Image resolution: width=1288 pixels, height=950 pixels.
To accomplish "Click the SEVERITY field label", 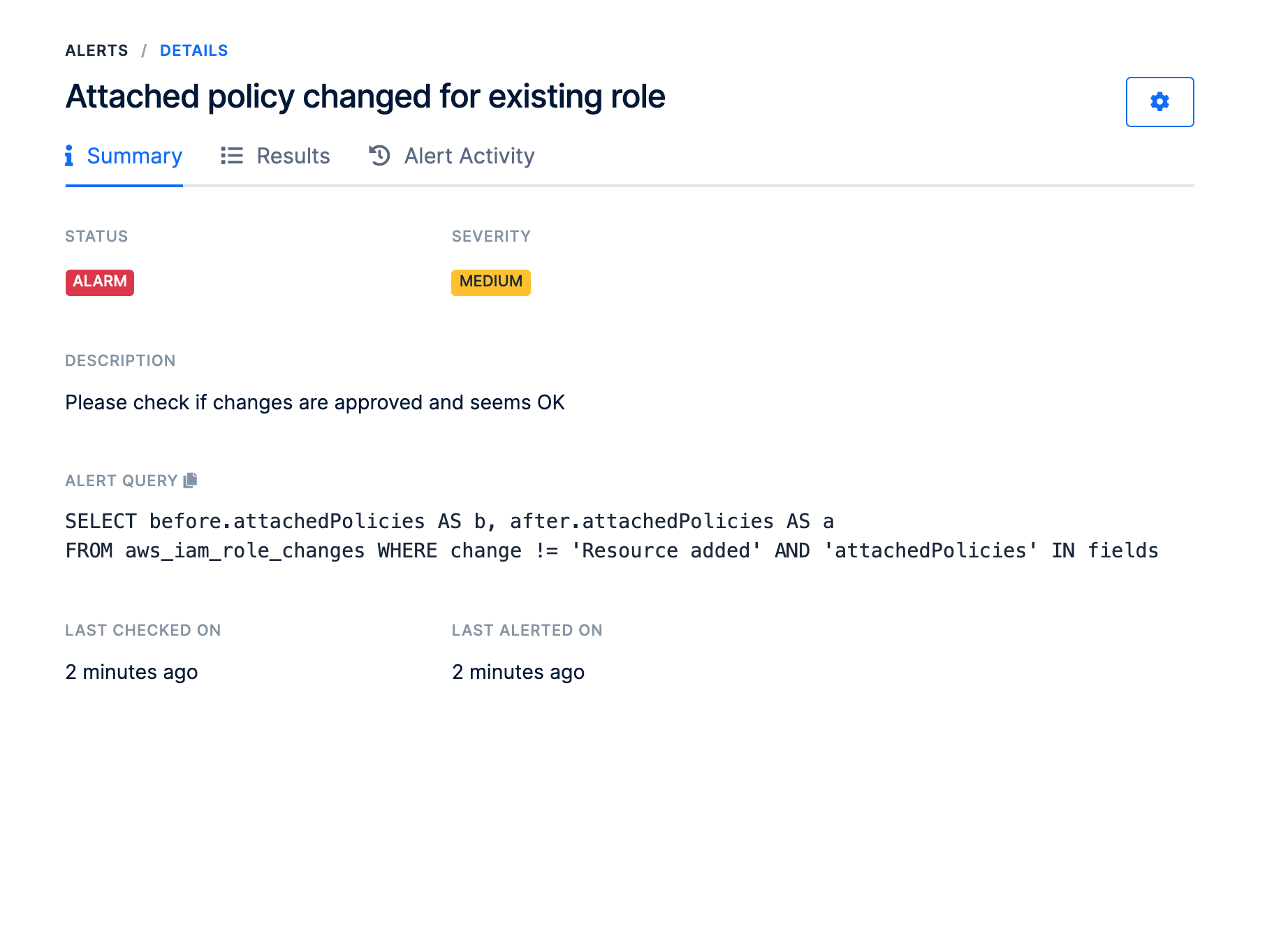I will pyautogui.click(x=491, y=236).
